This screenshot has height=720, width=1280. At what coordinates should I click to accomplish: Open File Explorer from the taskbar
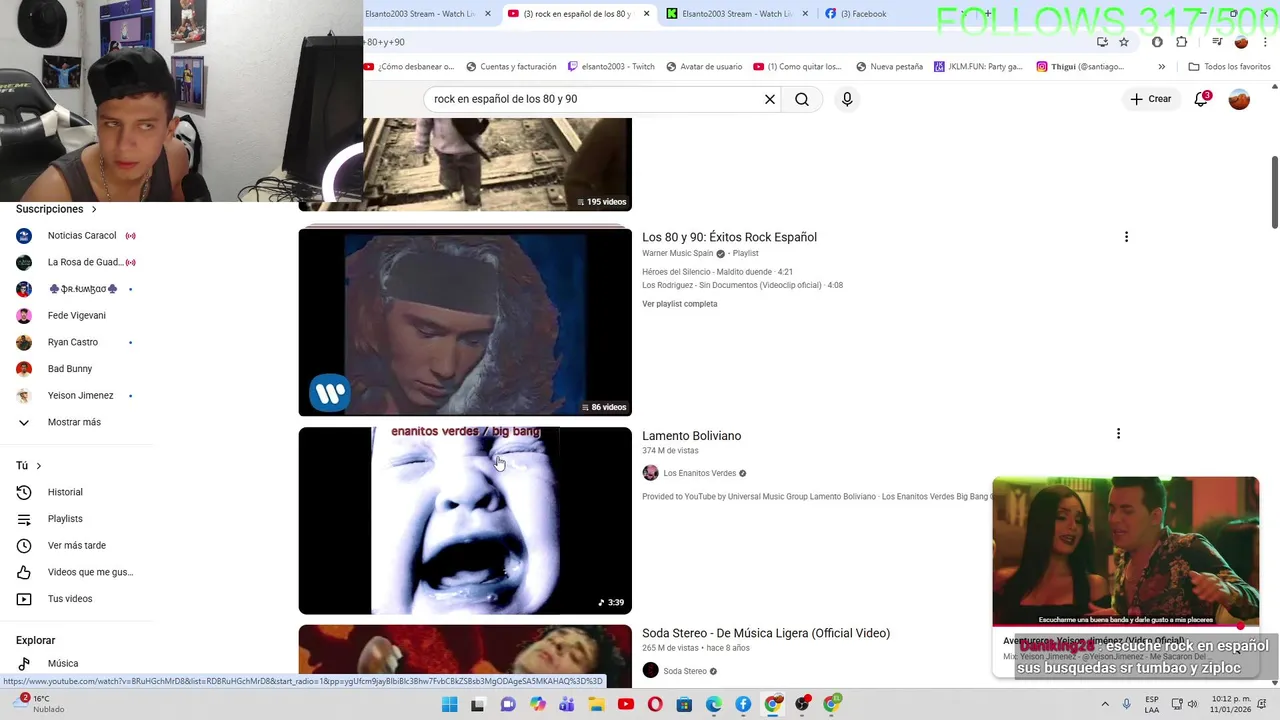tap(596, 704)
